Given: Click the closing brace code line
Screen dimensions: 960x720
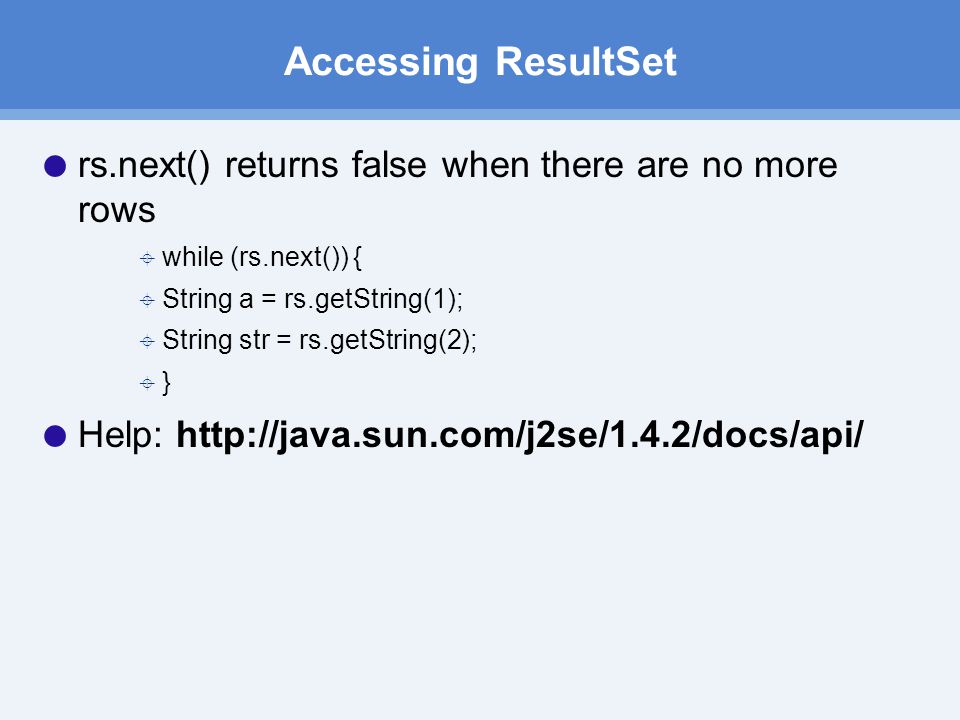Looking at the screenshot, I should 167,383.
